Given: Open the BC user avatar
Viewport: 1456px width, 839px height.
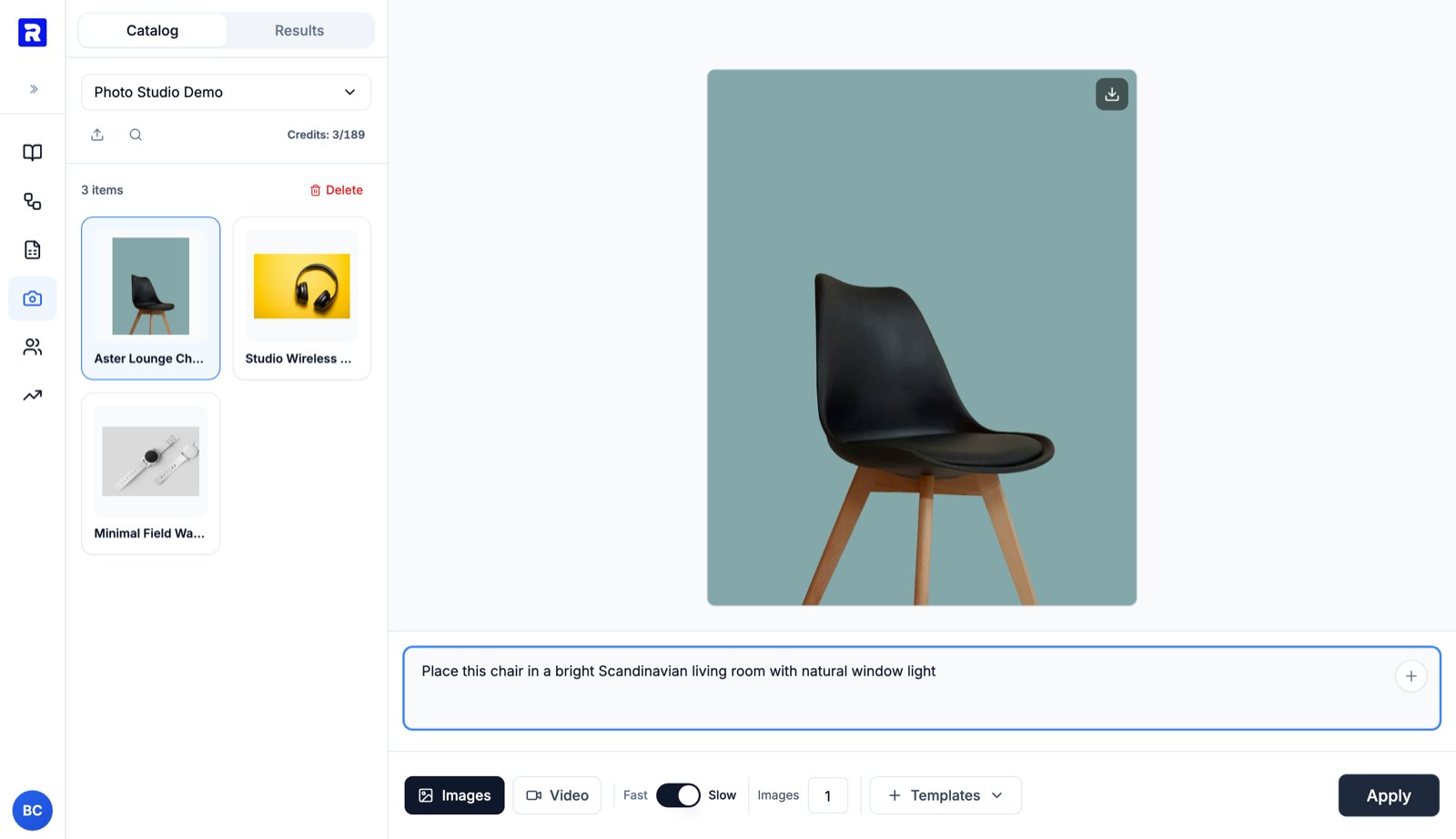Looking at the screenshot, I should coord(32,810).
